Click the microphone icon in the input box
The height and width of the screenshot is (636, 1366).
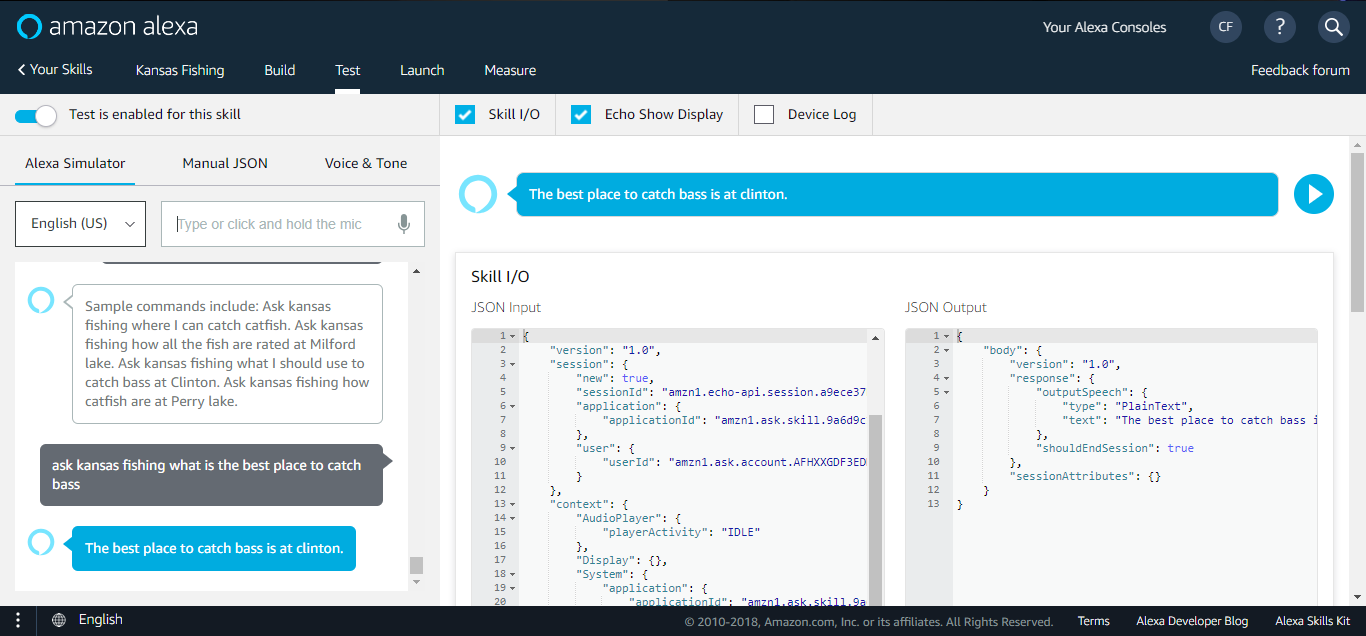[x=404, y=224]
